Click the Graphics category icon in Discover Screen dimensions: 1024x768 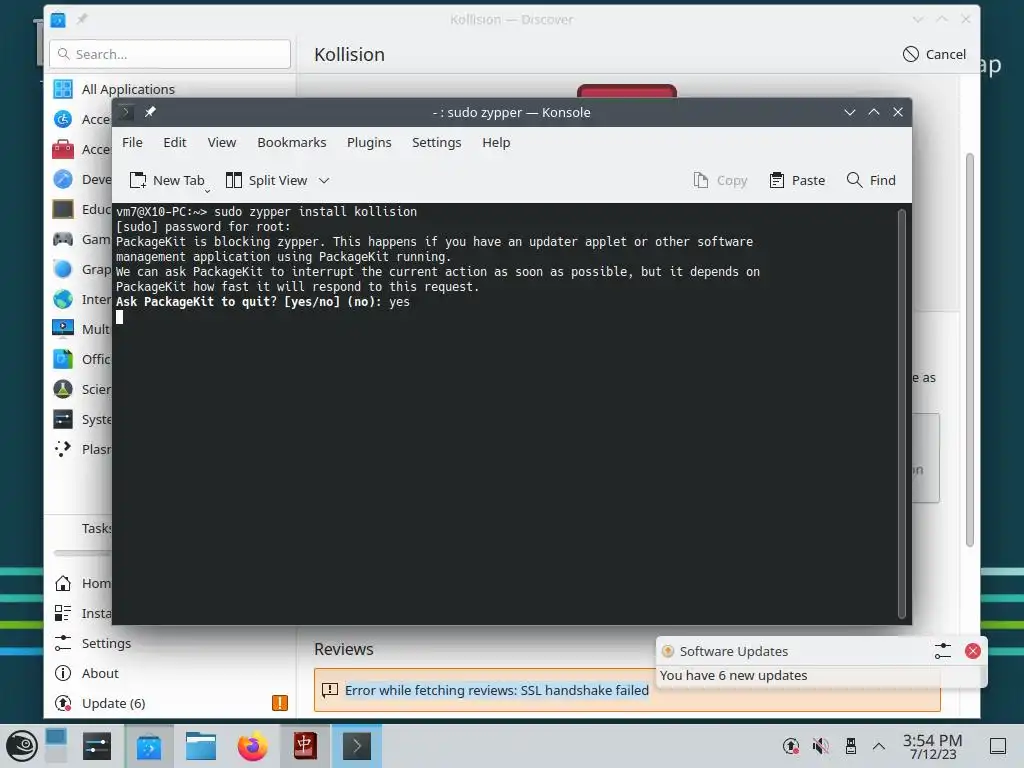(63, 269)
